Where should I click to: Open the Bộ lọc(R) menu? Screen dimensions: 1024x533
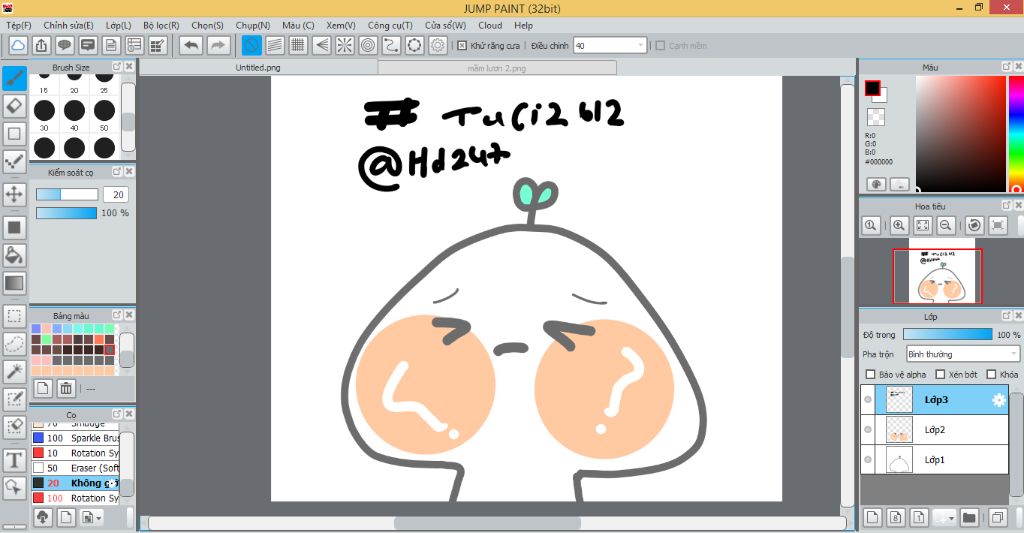(x=161, y=25)
